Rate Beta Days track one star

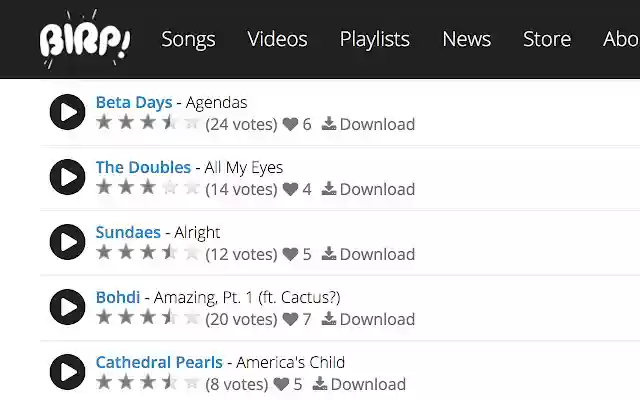click(104, 122)
